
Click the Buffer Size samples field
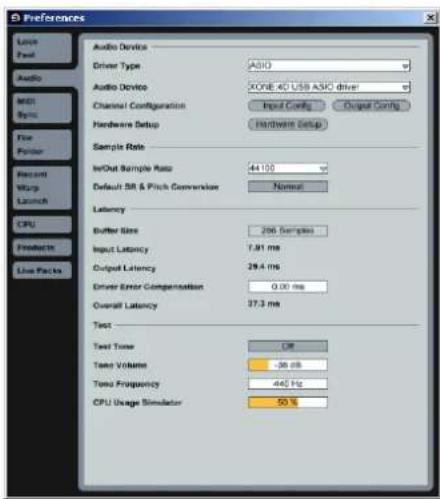point(288,231)
